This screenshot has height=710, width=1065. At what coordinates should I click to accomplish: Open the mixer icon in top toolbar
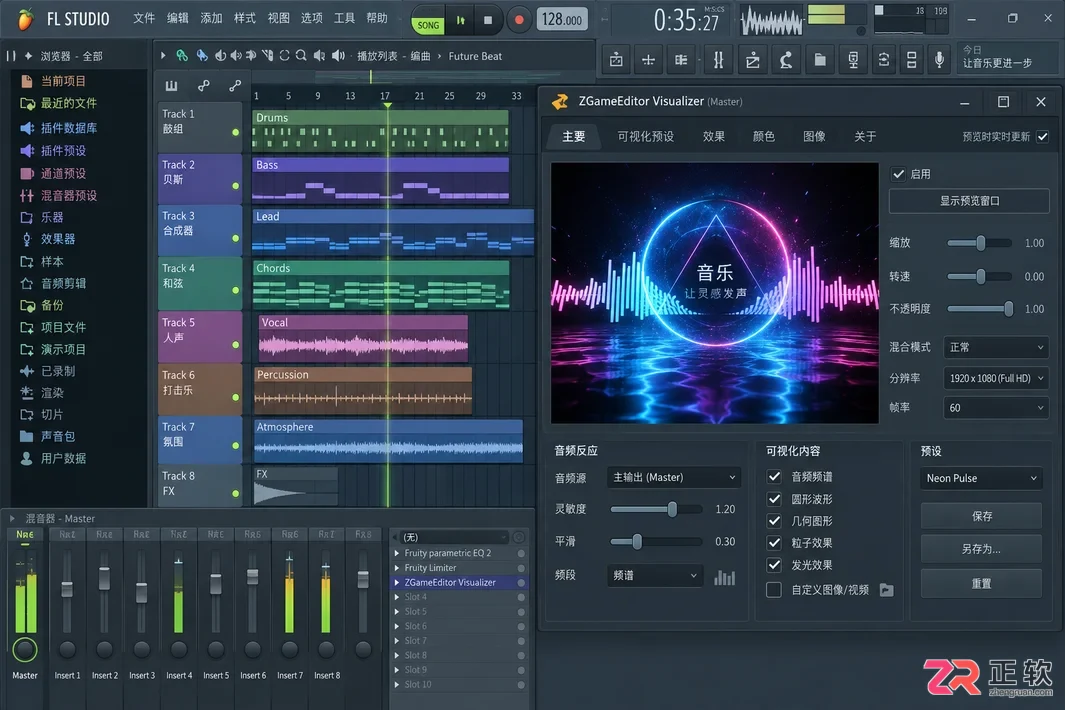click(x=718, y=60)
